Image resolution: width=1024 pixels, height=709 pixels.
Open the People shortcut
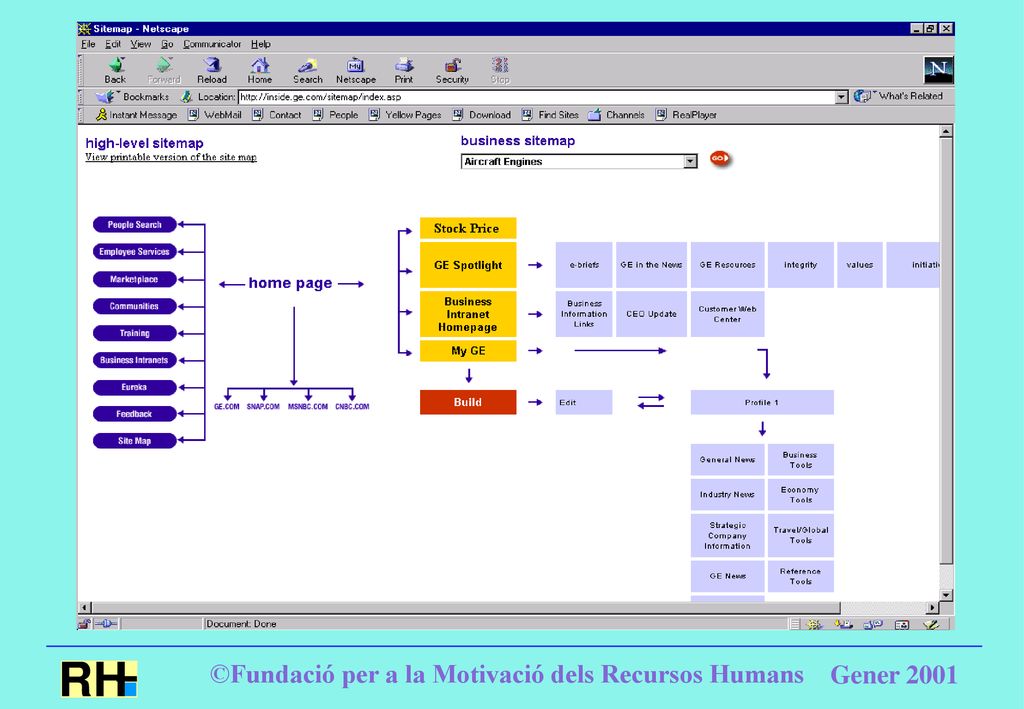tap(336, 115)
